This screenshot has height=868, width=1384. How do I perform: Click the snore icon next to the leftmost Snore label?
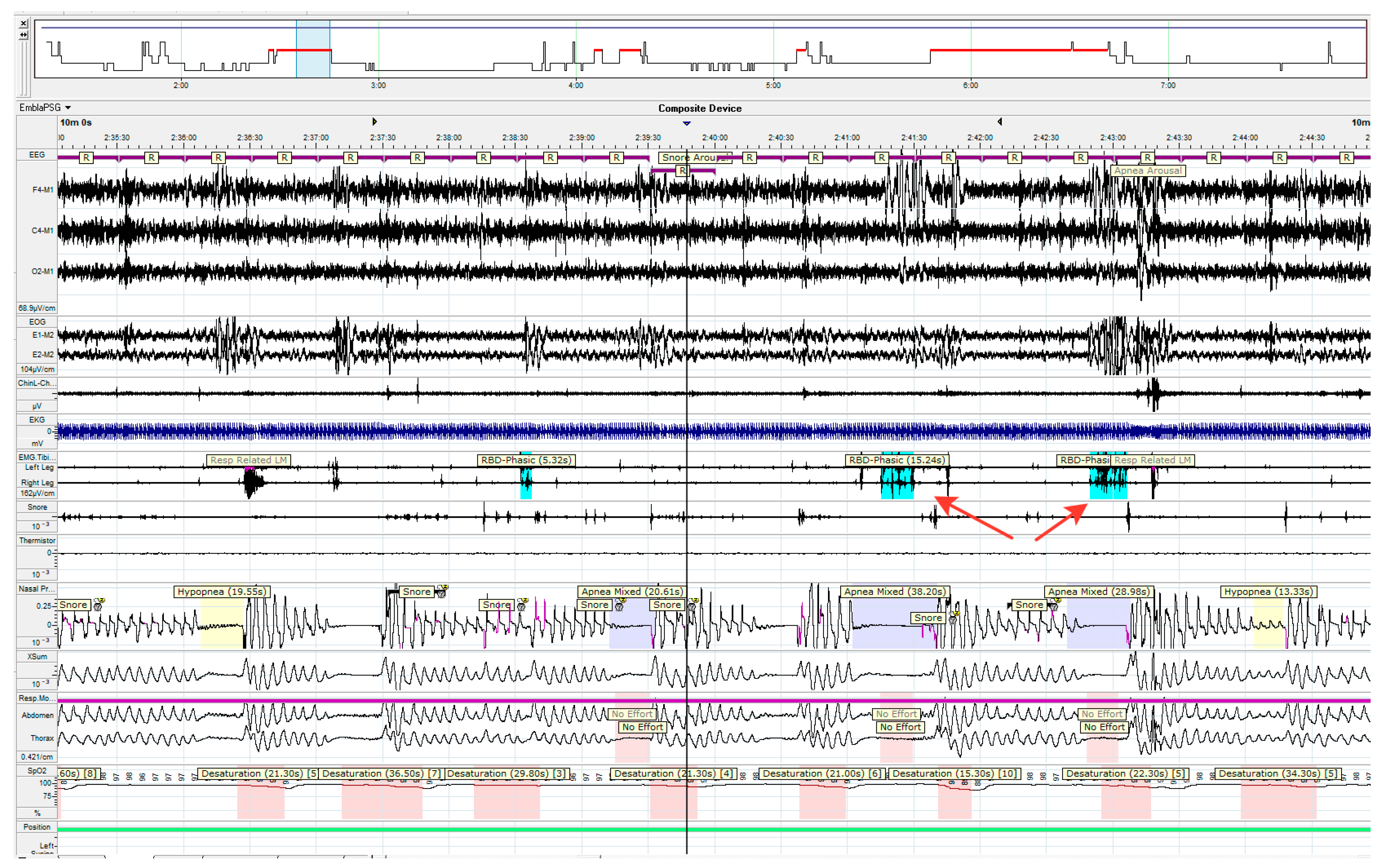(x=98, y=605)
